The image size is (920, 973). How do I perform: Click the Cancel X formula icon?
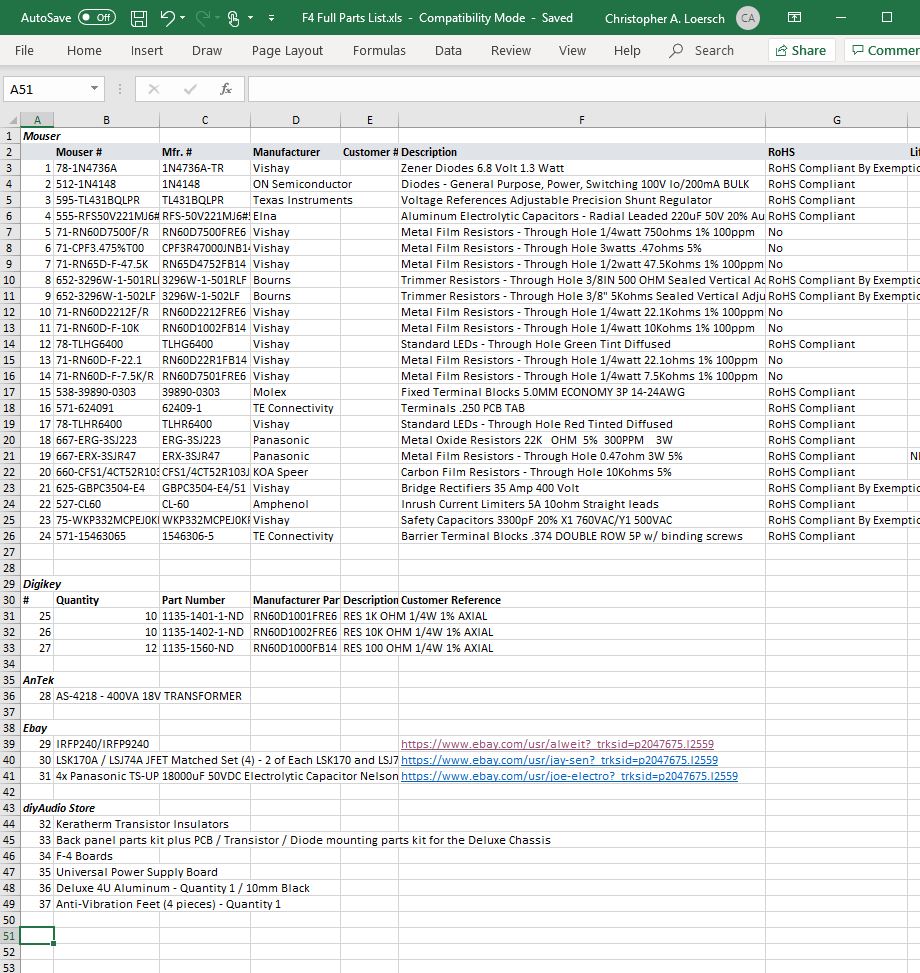[154, 89]
